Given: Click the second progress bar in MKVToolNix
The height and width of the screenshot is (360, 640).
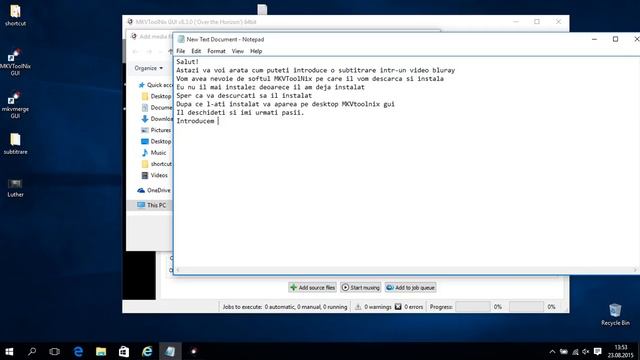Looking at the screenshot, I should (526, 307).
